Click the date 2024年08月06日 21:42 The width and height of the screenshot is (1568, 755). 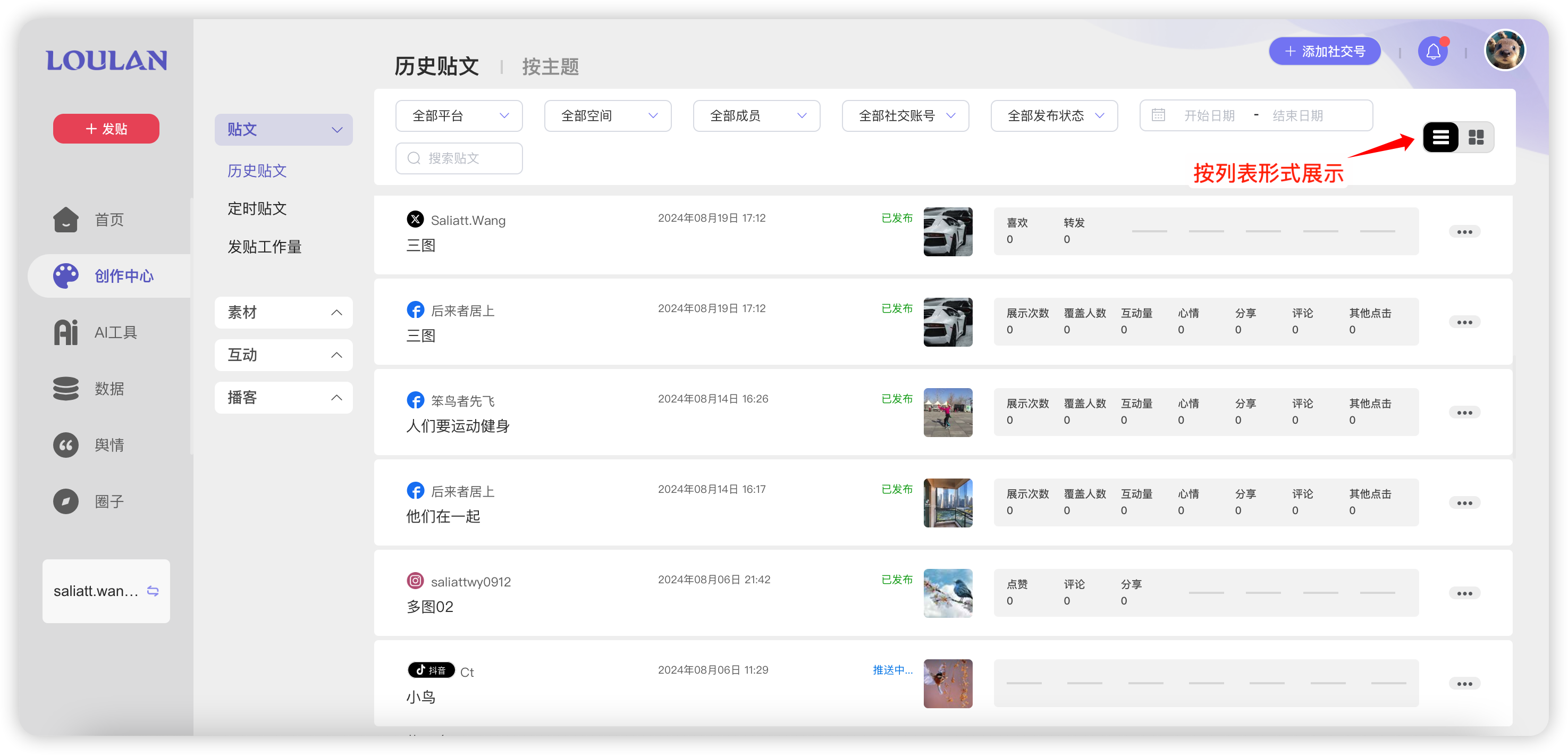tap(714, 580)
